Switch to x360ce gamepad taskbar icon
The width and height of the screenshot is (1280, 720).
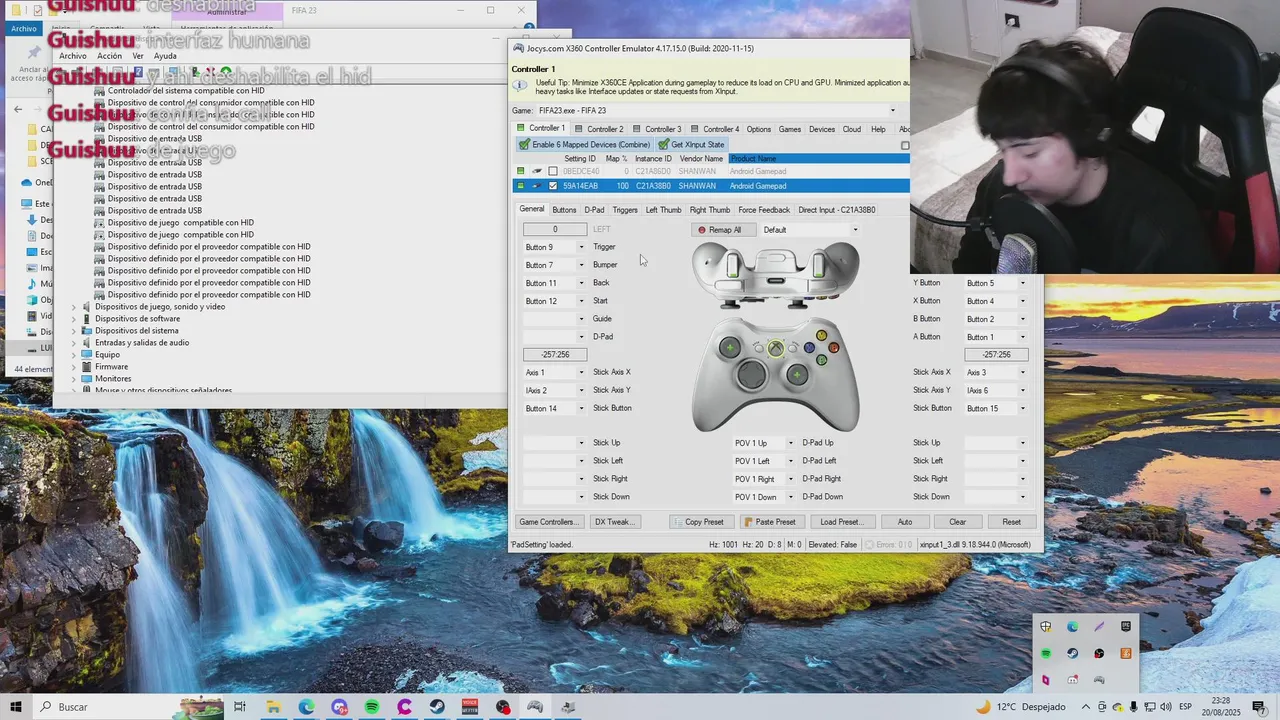pyautogui.click(x=535, y=707)
